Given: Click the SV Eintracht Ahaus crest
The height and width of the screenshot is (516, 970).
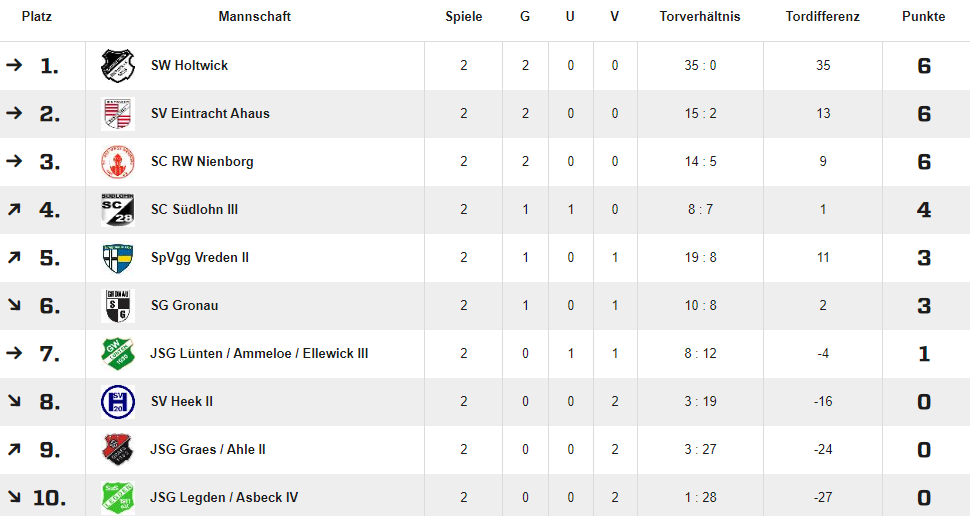Looking at the screenshot, I should (118, 114).
